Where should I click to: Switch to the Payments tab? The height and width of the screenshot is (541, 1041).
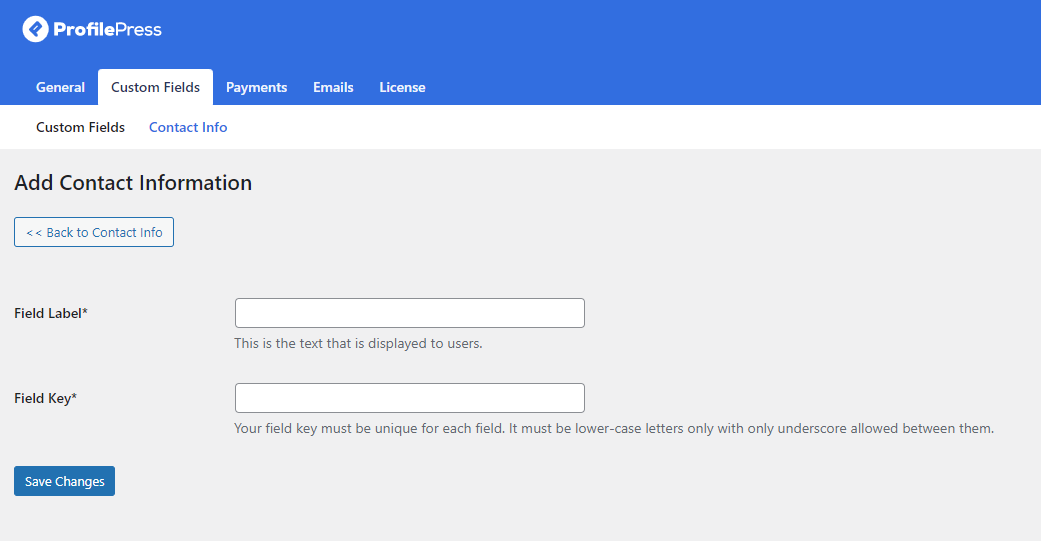point(256,87)
